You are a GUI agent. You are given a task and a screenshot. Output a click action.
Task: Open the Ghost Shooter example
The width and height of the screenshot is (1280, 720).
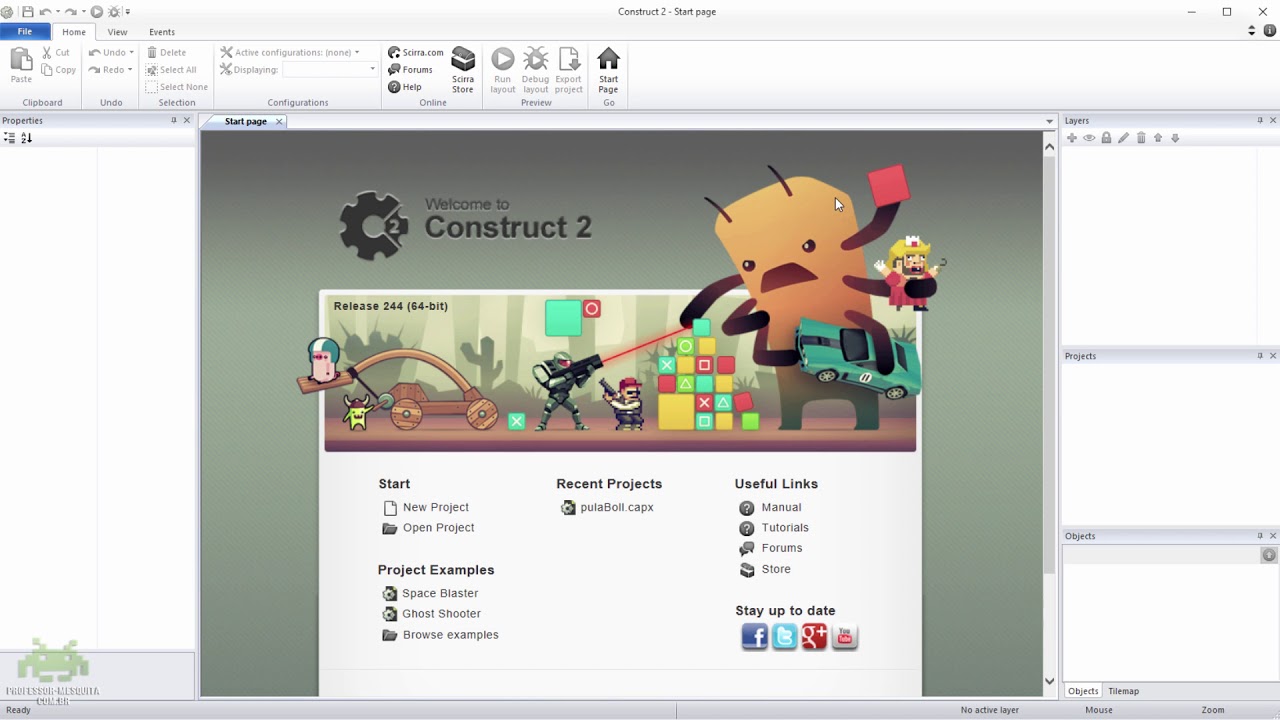pos(441,614)
